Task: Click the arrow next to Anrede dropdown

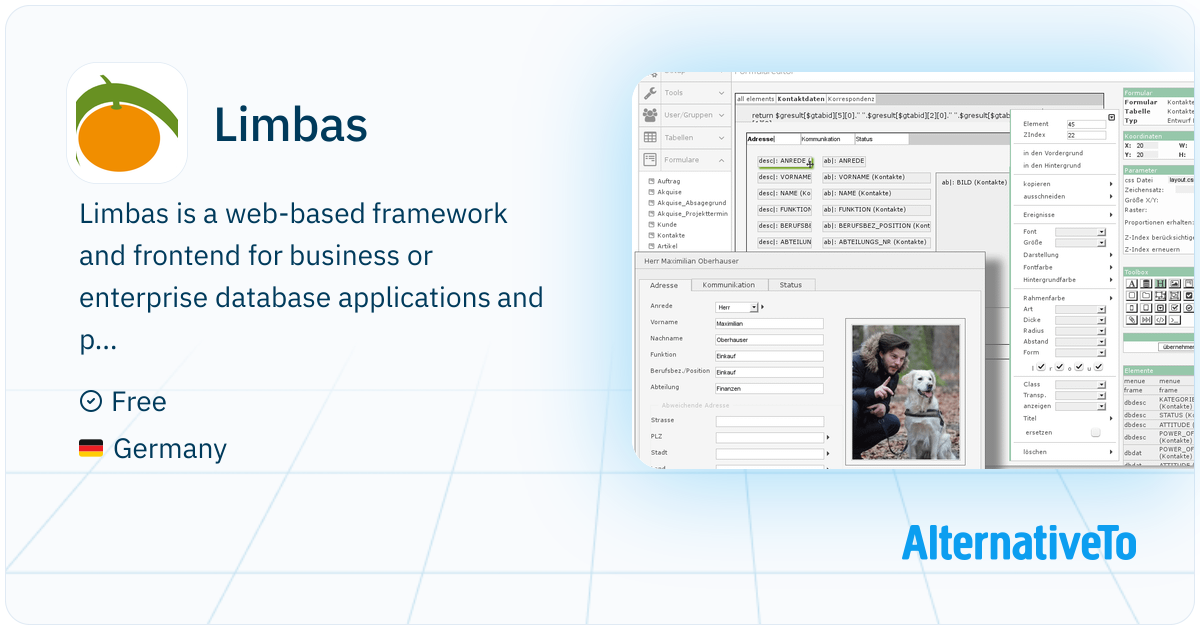Action: [762, 307]
